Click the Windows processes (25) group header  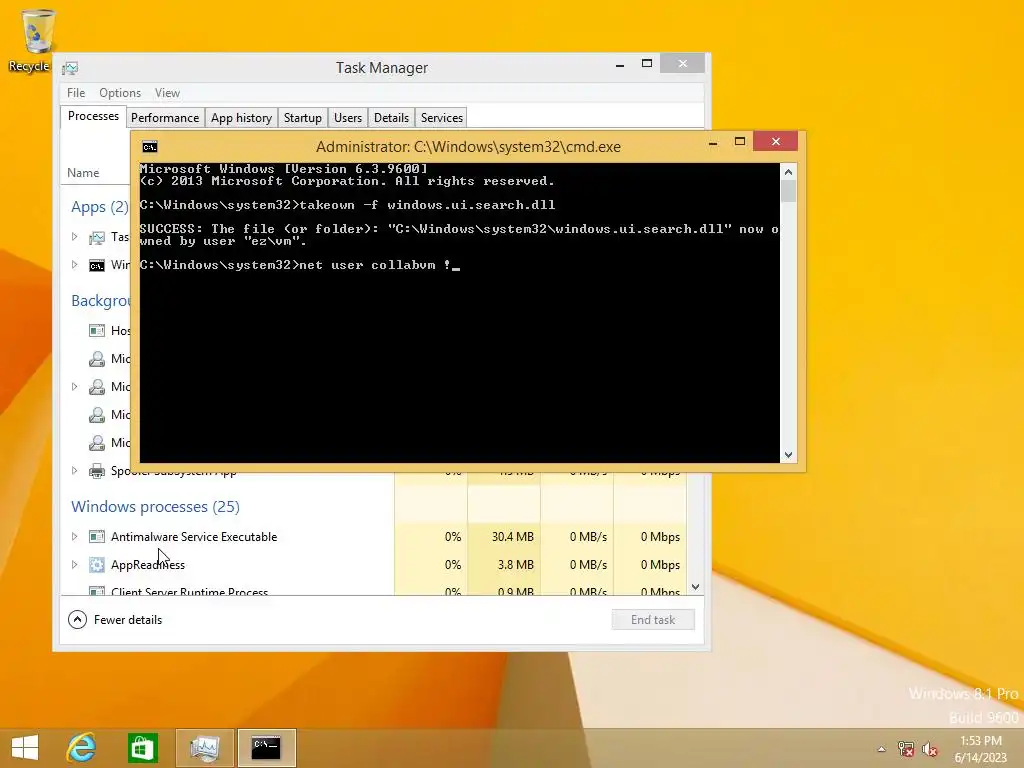pos(155,507)
